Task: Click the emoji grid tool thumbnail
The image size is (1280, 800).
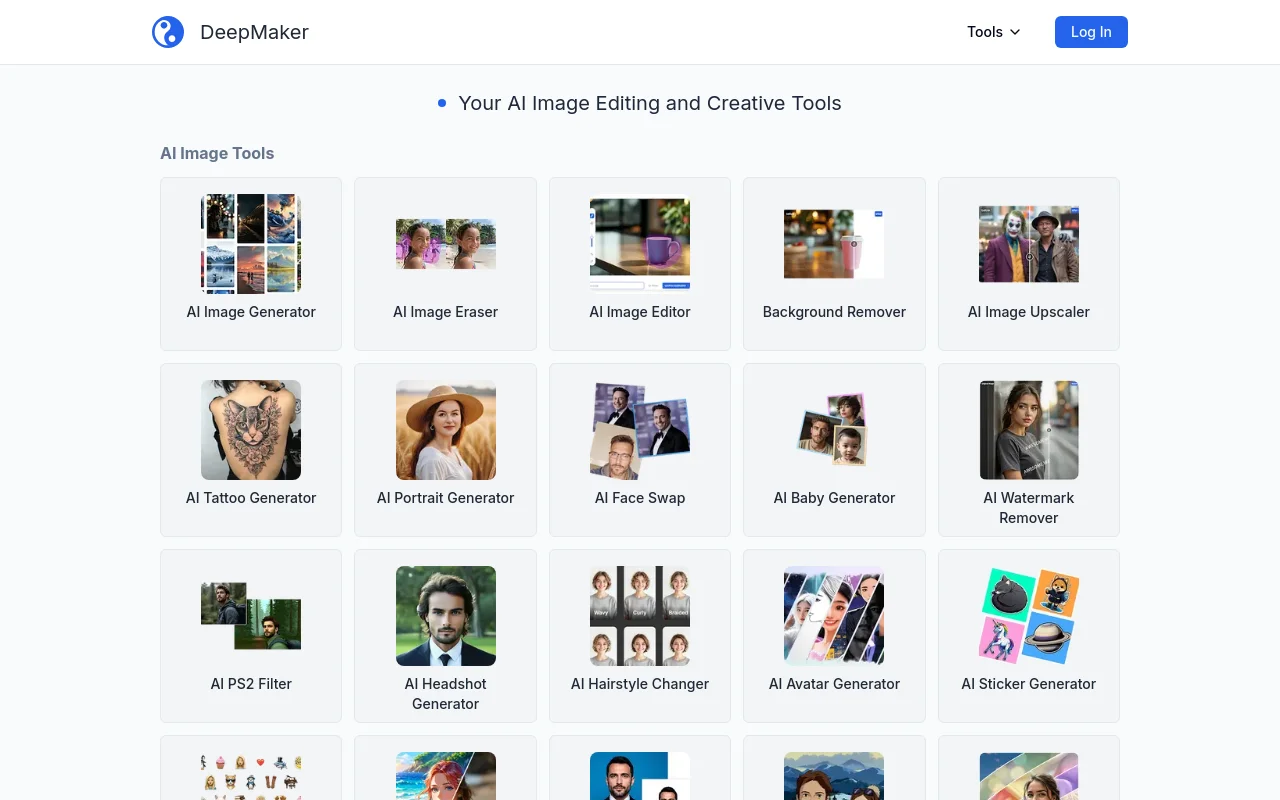Action: (x=251, y=775)
